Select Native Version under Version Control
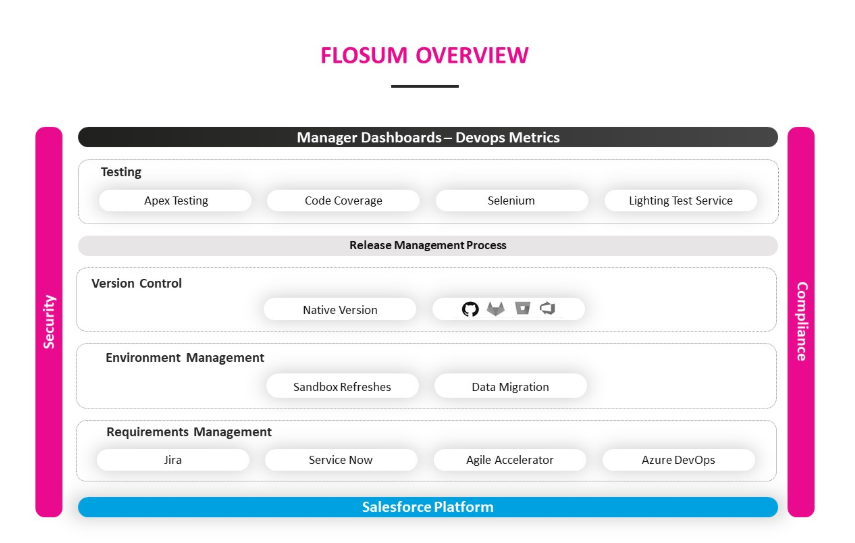Viewport: 855px width, 543px height. (340, 310)
